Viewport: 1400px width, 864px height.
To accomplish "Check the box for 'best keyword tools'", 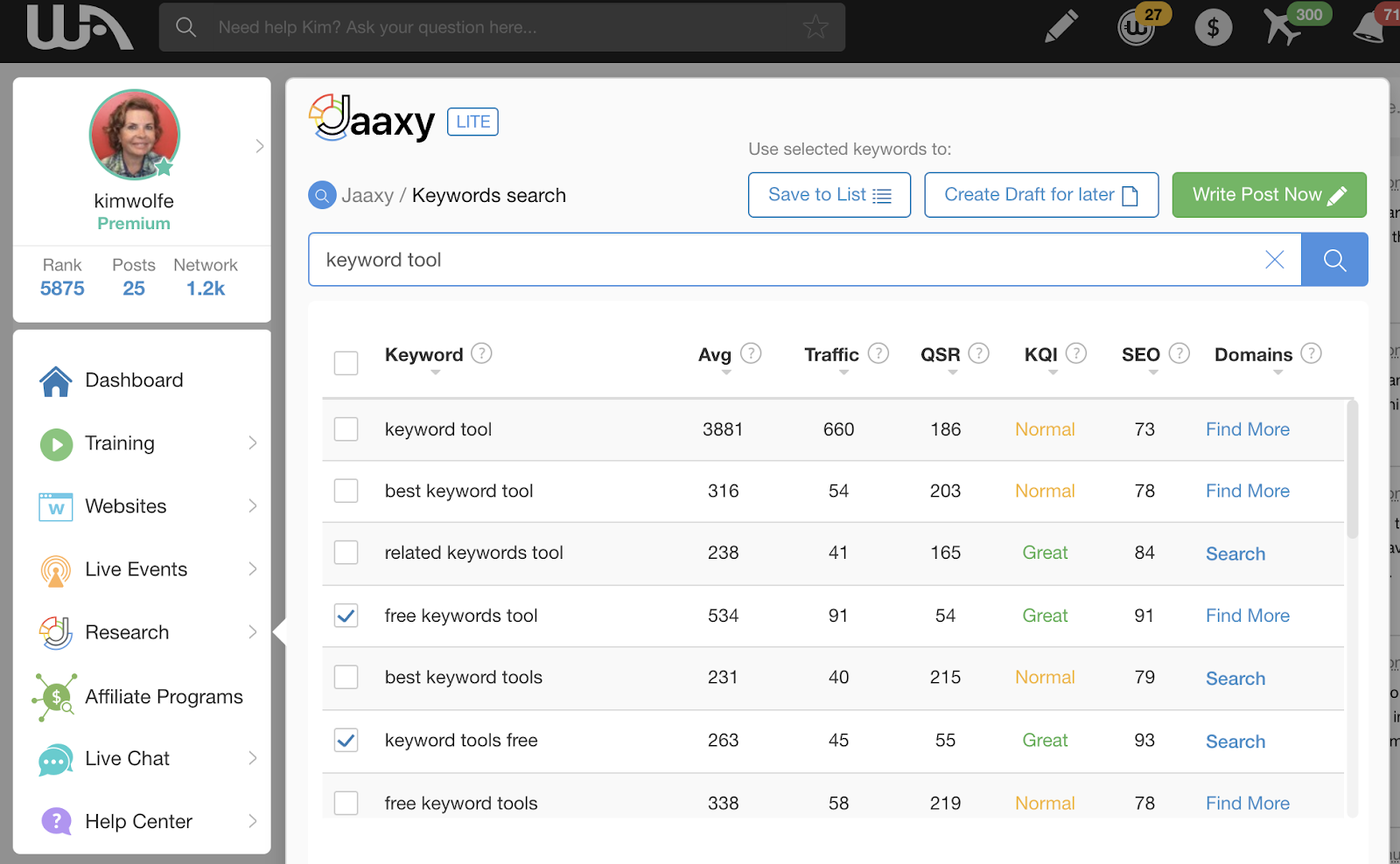I will 346,677.
